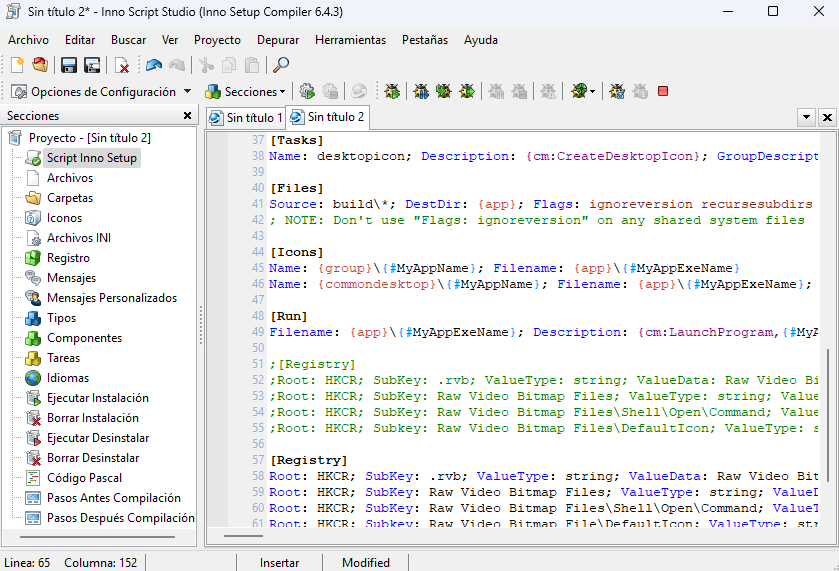Undo with the blue curved arrow icon
This screenshot has width=839, height=571.
[x=154, y=65]
